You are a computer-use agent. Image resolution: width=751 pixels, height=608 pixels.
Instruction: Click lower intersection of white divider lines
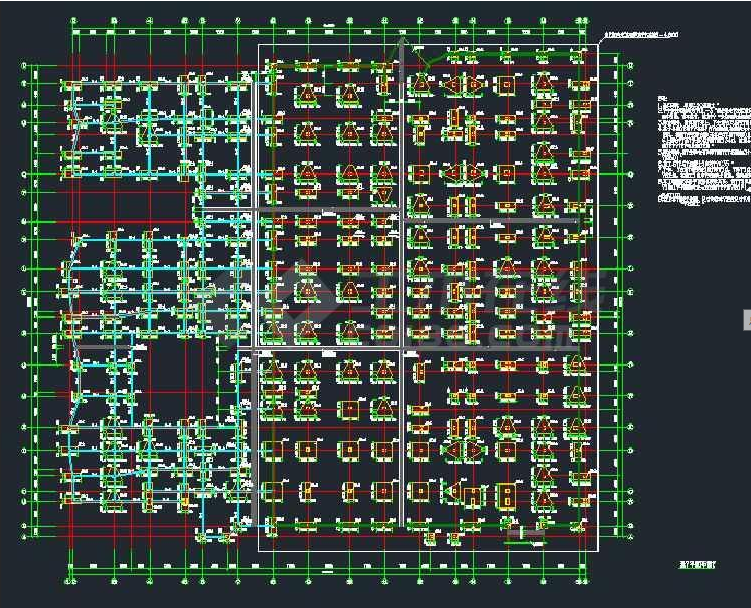click(x=402, y=350)
